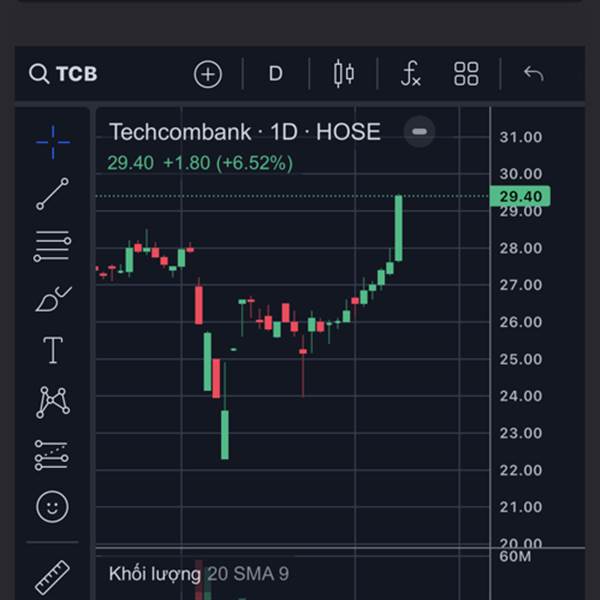The width and height of the screenshot is (600, 600).
Task: Open the fx indicators menu
Action: (411, 73)
